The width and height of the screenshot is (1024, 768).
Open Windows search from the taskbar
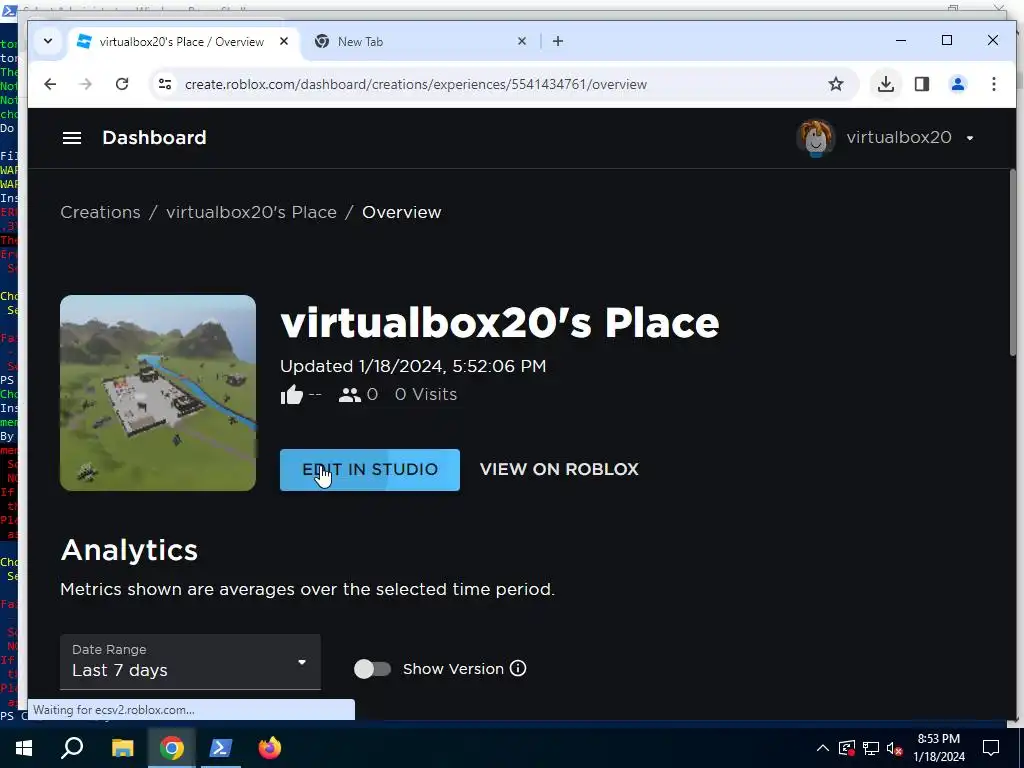pos(72,748)
